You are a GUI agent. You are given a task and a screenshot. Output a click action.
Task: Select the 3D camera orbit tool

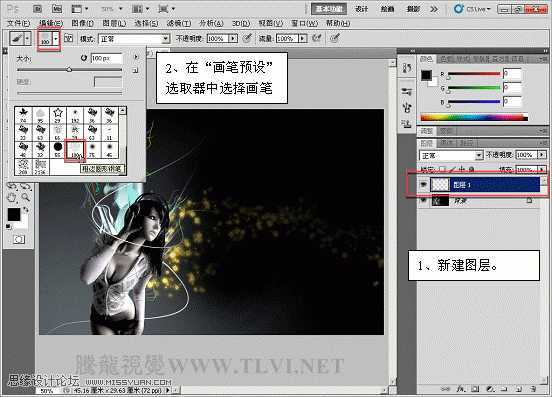[25, 186]
